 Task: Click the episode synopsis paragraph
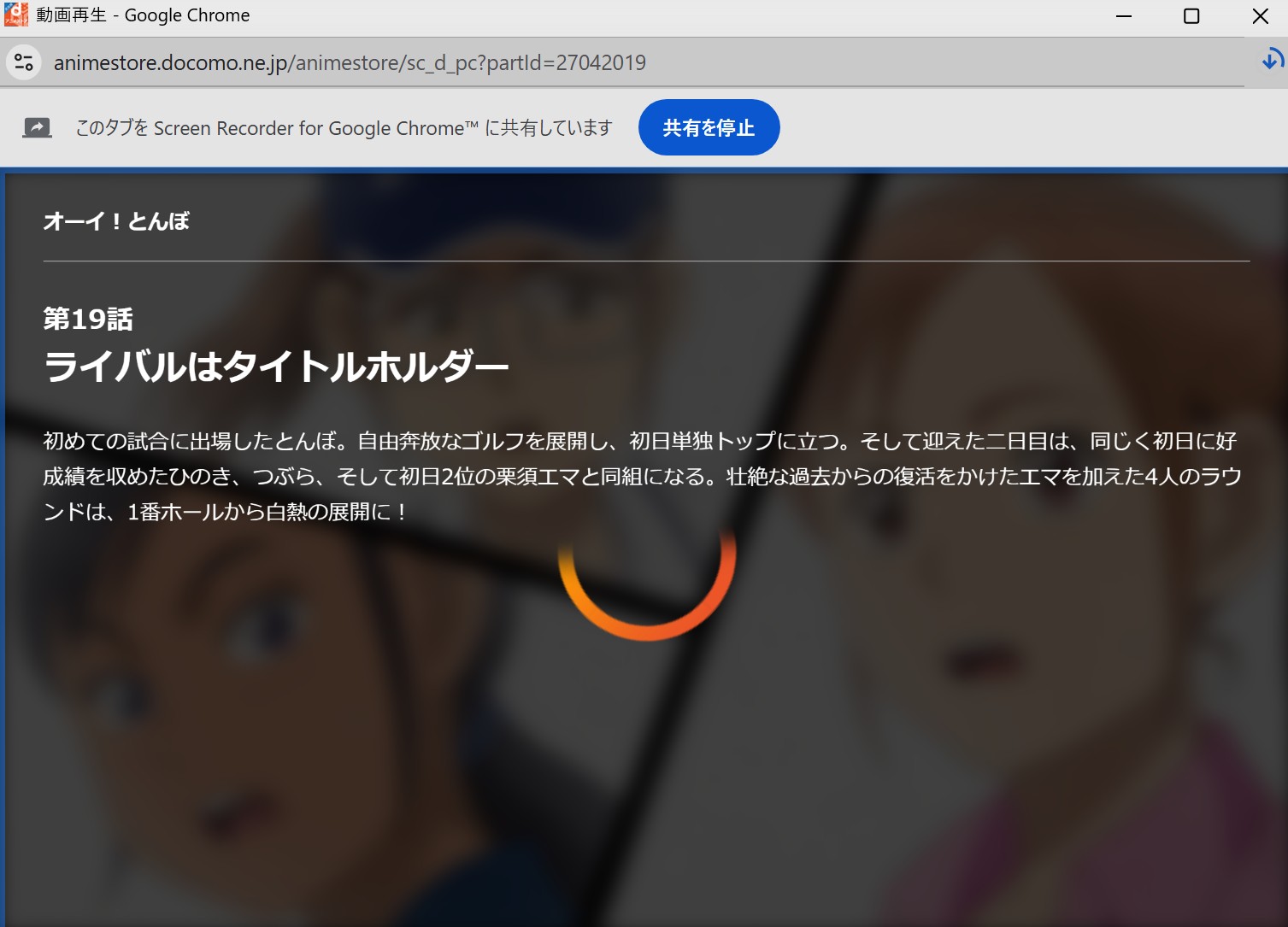click(x=643, y=476)
